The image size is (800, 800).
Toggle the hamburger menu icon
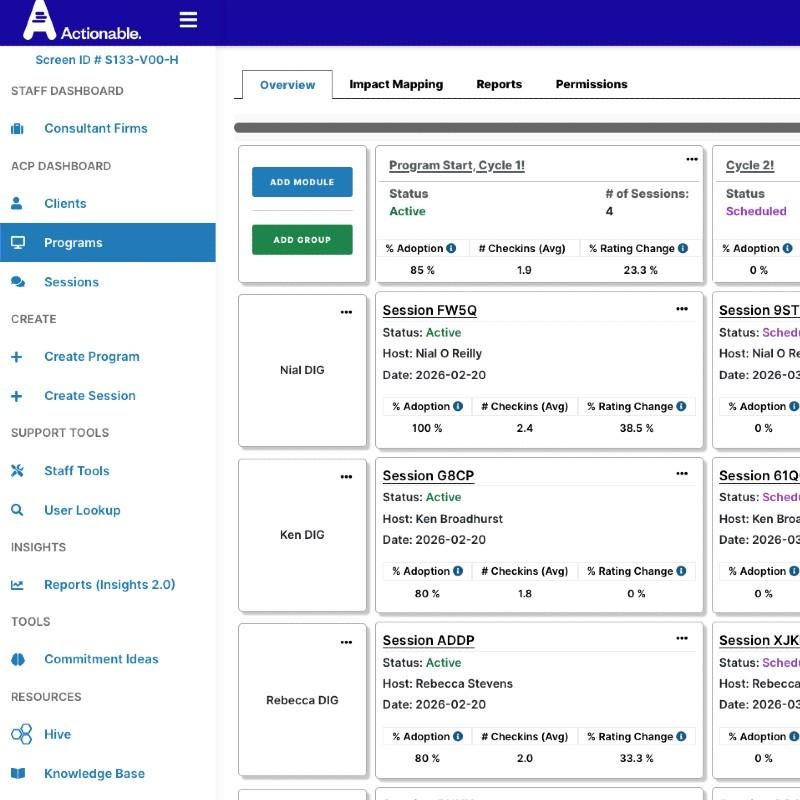pos(188,20)
